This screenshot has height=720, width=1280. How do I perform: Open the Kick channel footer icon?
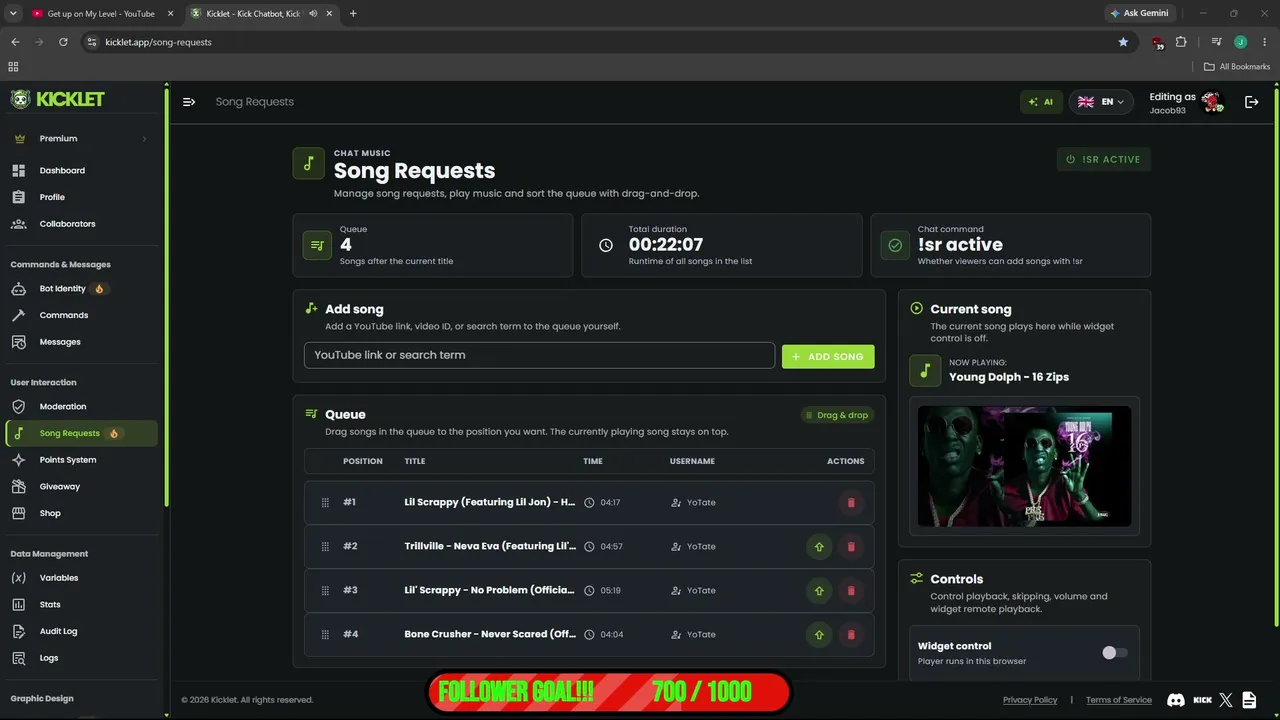(1203, 700)
